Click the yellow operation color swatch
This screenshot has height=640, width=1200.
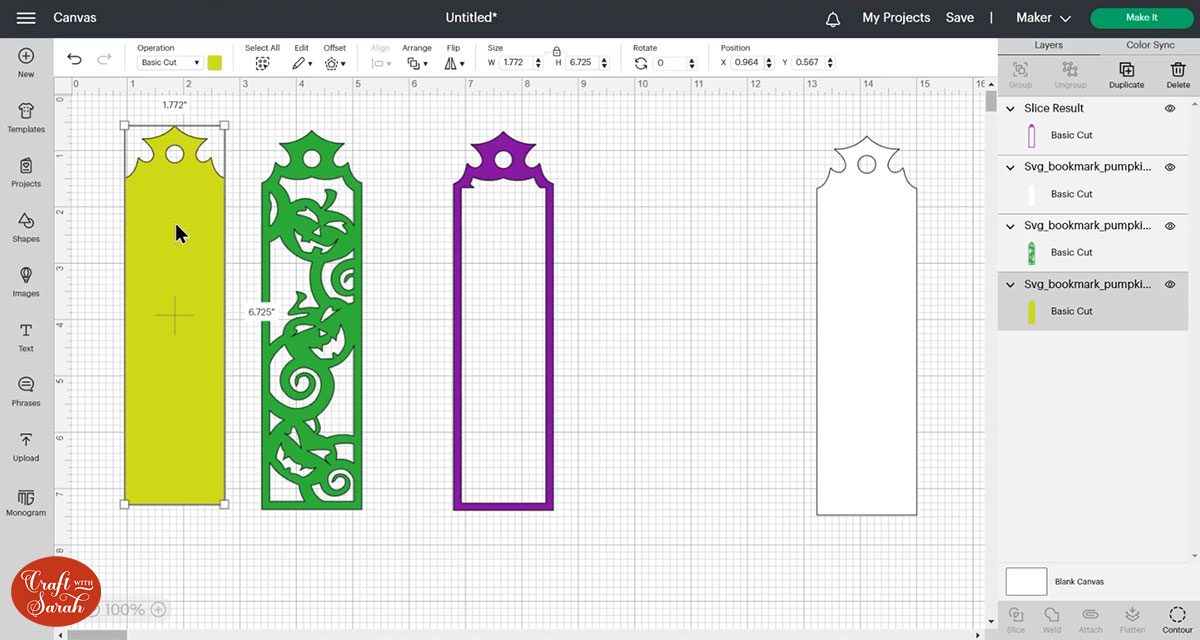tap(215, 63)
